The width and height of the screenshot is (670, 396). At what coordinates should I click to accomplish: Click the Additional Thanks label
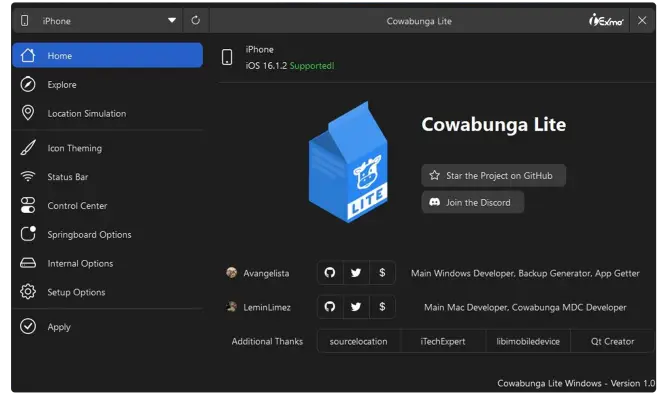tap(267, 341)
